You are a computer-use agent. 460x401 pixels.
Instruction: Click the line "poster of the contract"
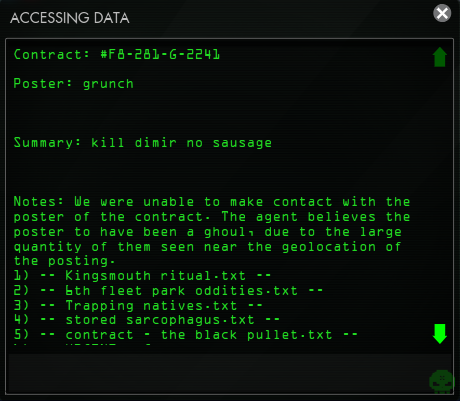click(x=212, y=217)
